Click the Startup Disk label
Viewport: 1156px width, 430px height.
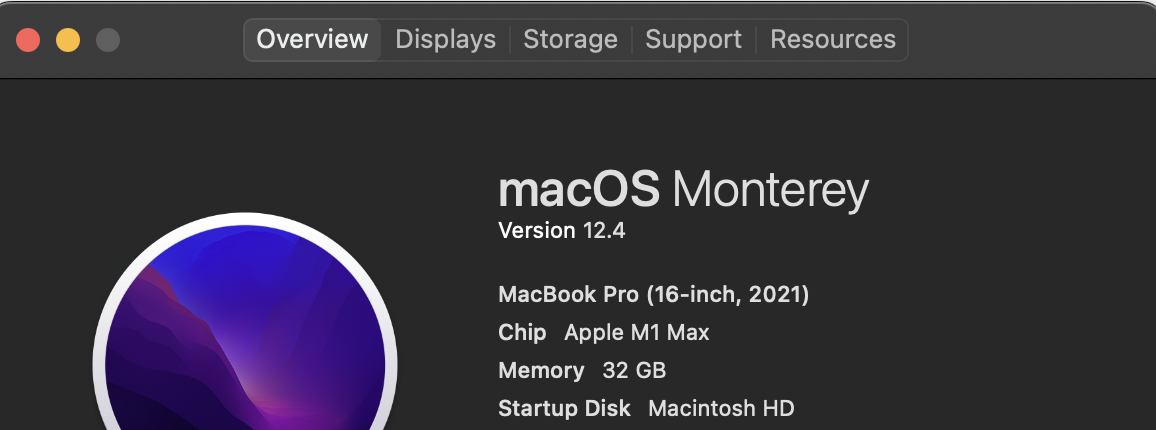click(564, 409)
